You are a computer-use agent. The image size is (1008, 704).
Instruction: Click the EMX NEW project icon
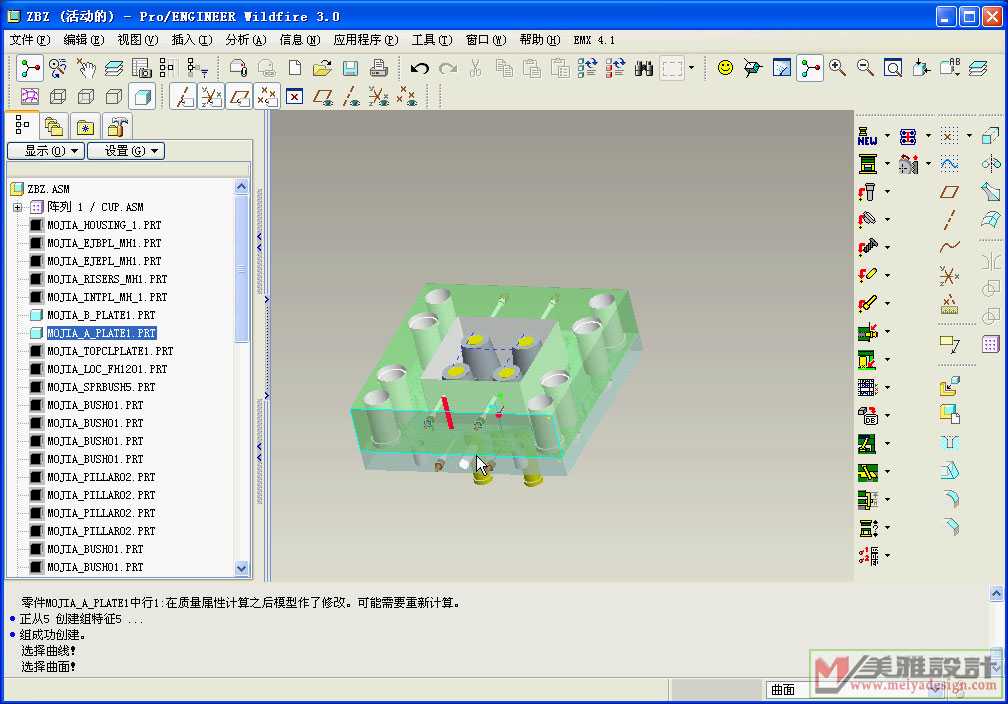pos(867,136)
